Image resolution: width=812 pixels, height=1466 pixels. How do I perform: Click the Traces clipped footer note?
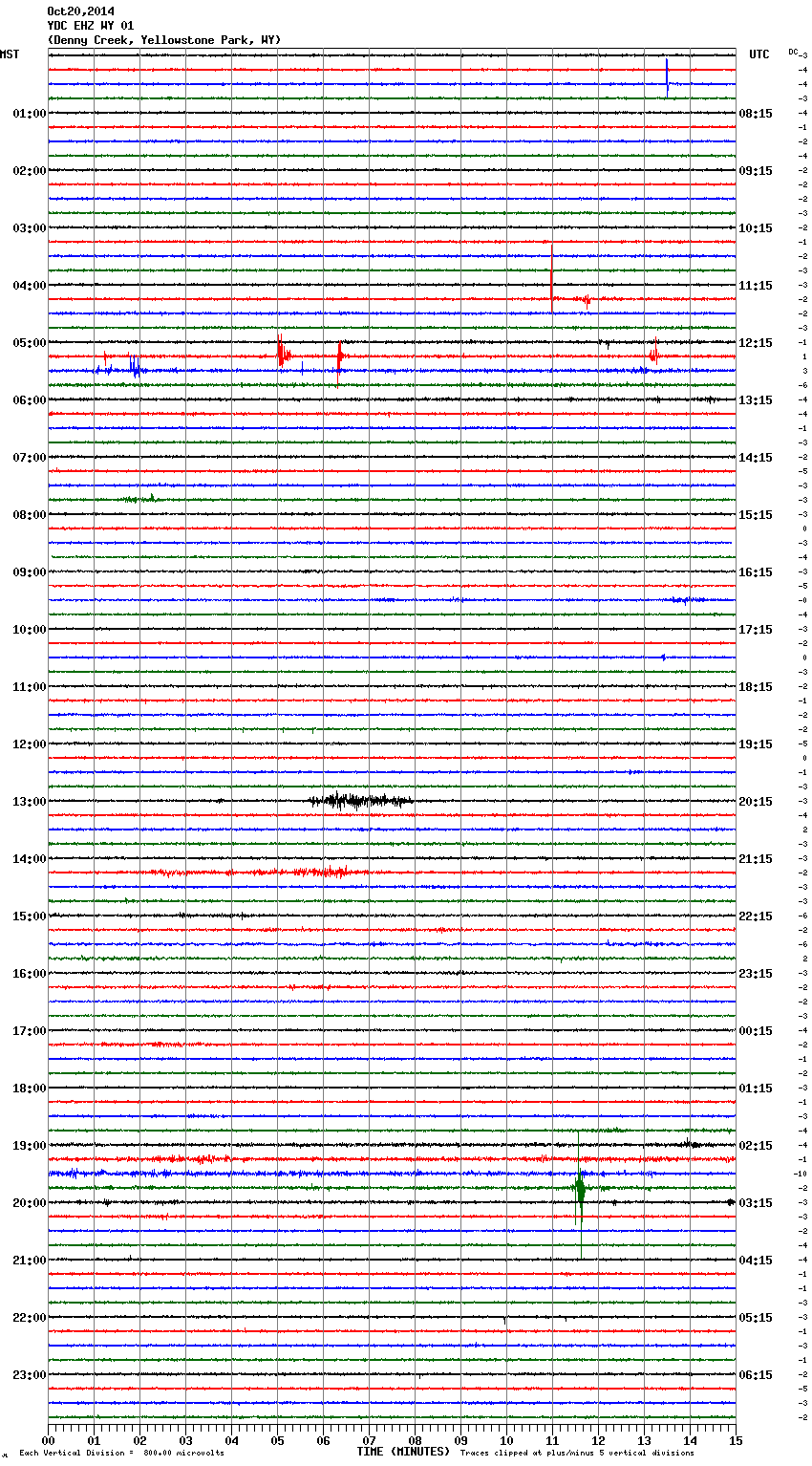tap(577, 1453)
